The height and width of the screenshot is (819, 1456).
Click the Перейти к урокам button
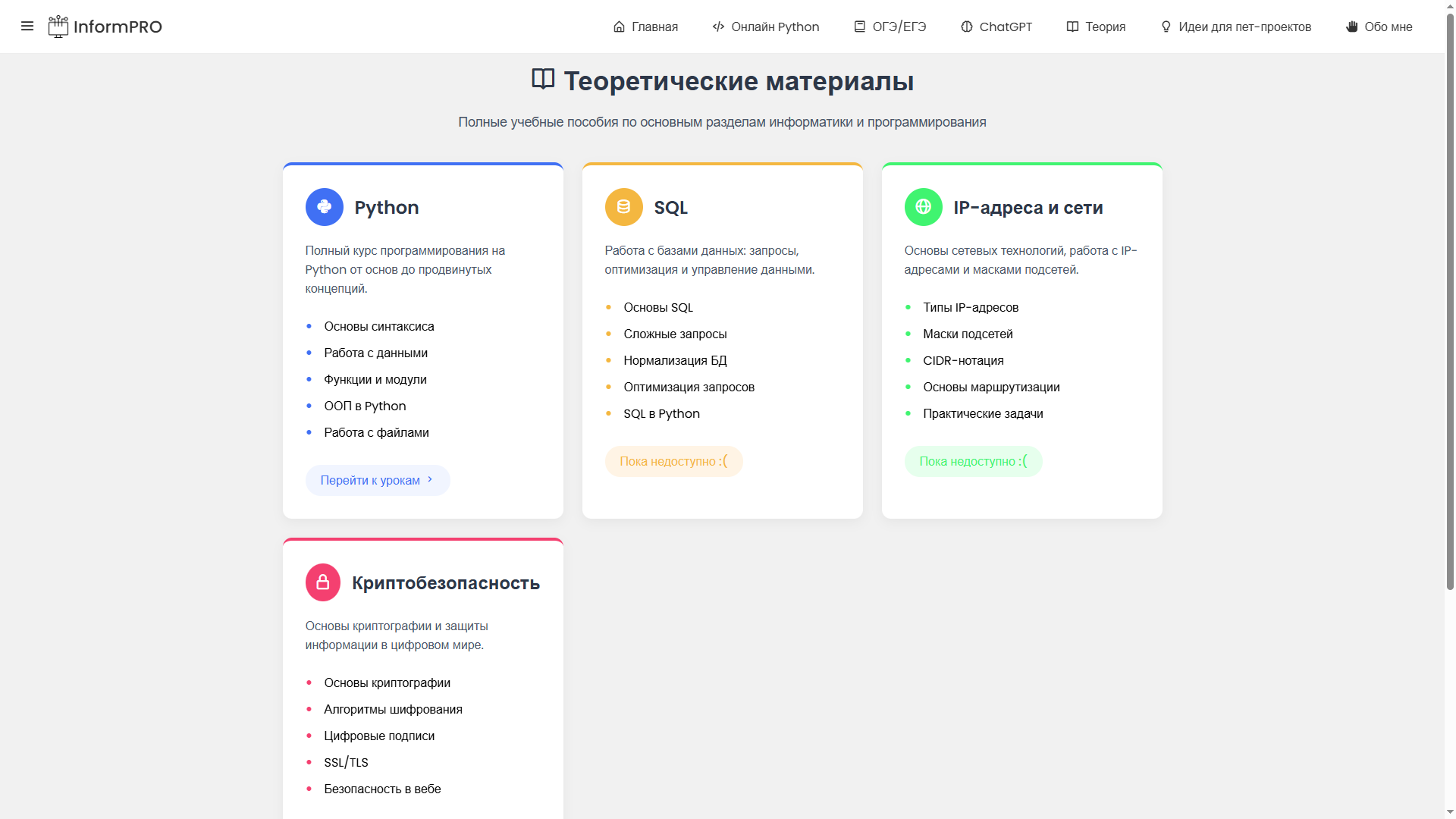point(378,480)
